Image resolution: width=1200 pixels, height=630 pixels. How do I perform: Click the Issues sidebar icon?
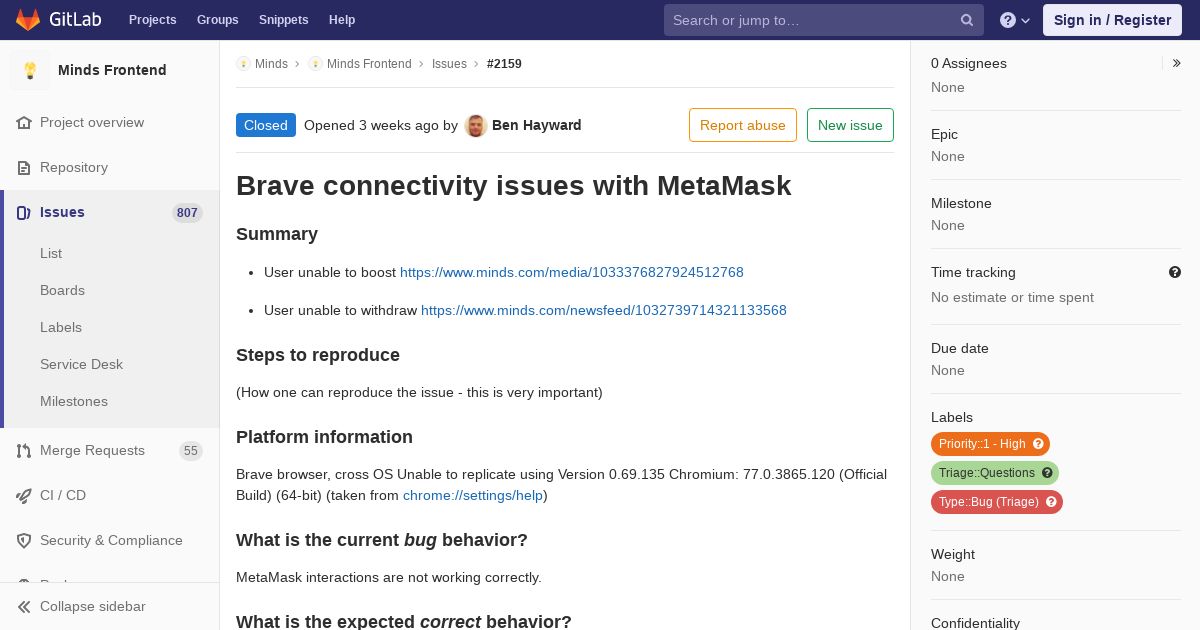point(24,213)
